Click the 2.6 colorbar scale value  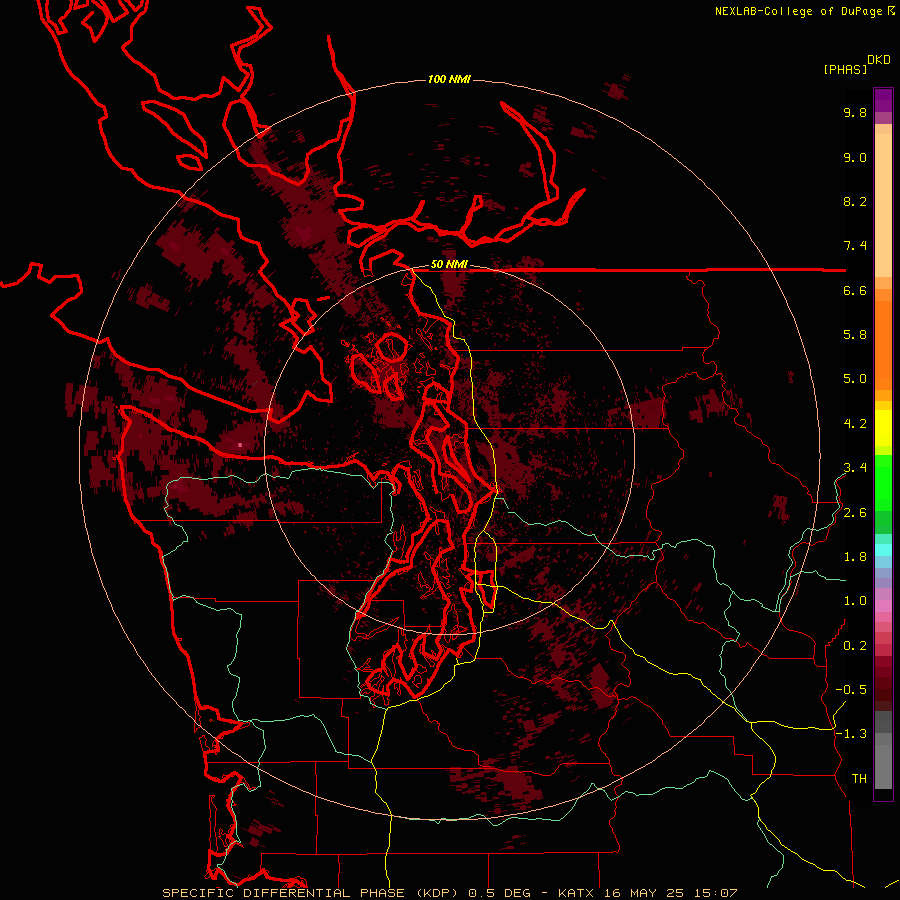[x=855, y=513]
